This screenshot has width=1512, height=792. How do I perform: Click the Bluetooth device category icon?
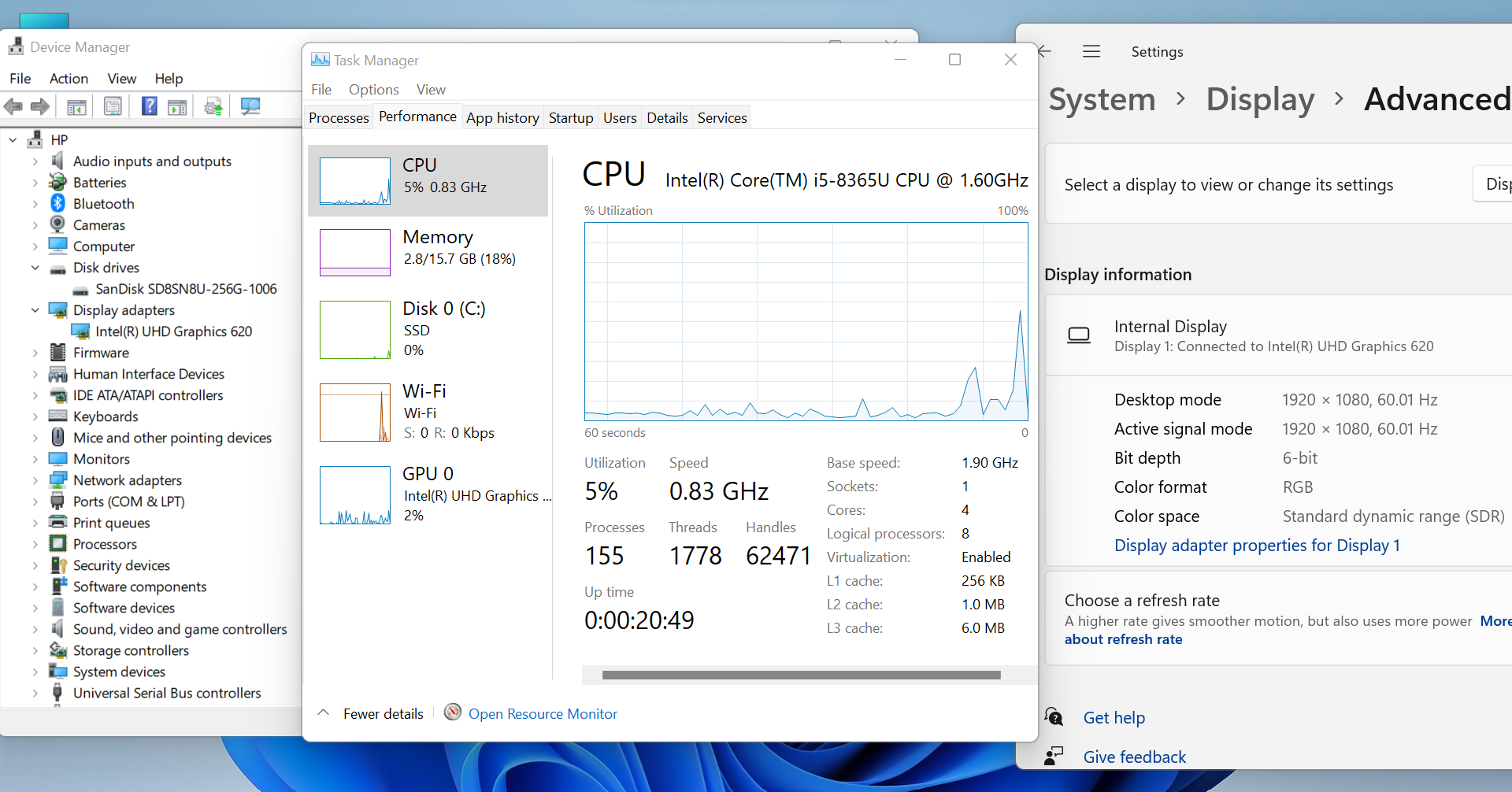pos(57,203)
